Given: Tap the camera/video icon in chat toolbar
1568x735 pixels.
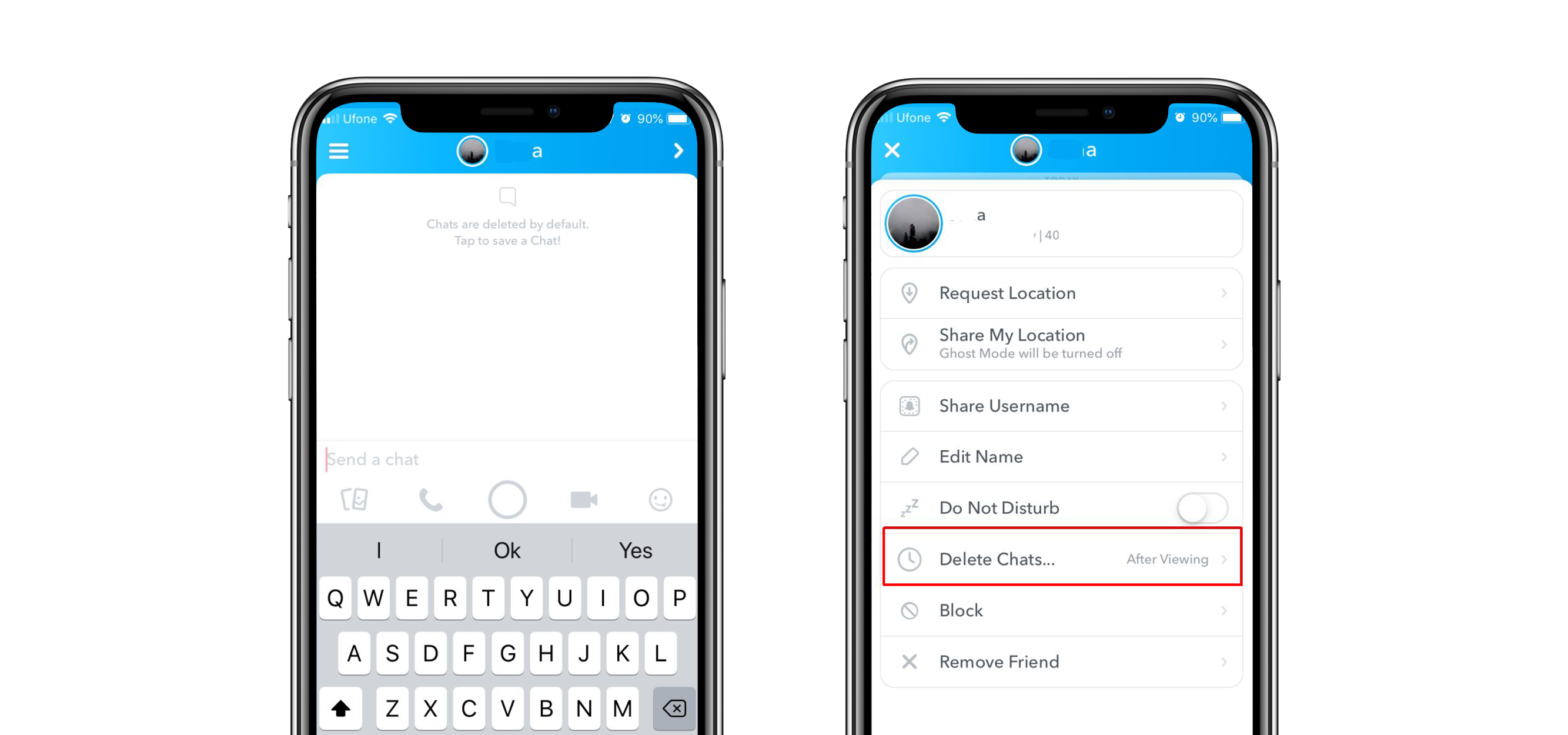Looking at the screenshot, I should 582,500.
